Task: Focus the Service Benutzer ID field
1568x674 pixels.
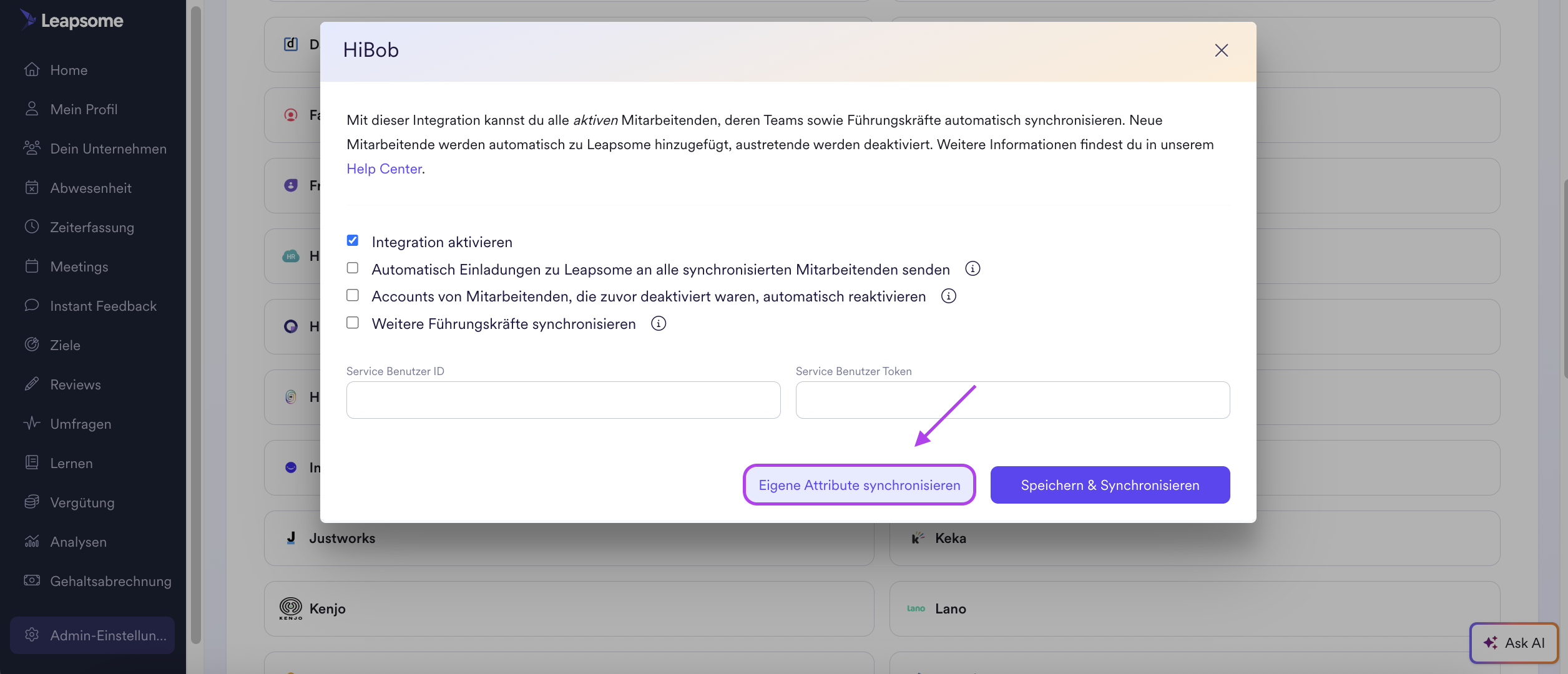Action: tap(563, 400)
